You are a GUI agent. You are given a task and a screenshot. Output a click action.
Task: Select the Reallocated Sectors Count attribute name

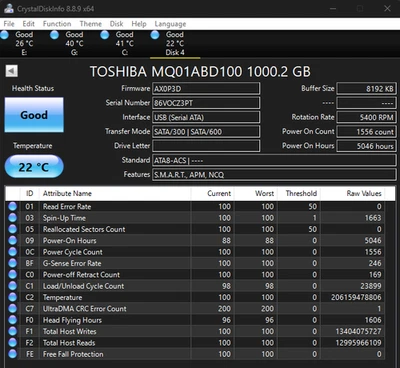pyautogui.click(x=84, y=229)
